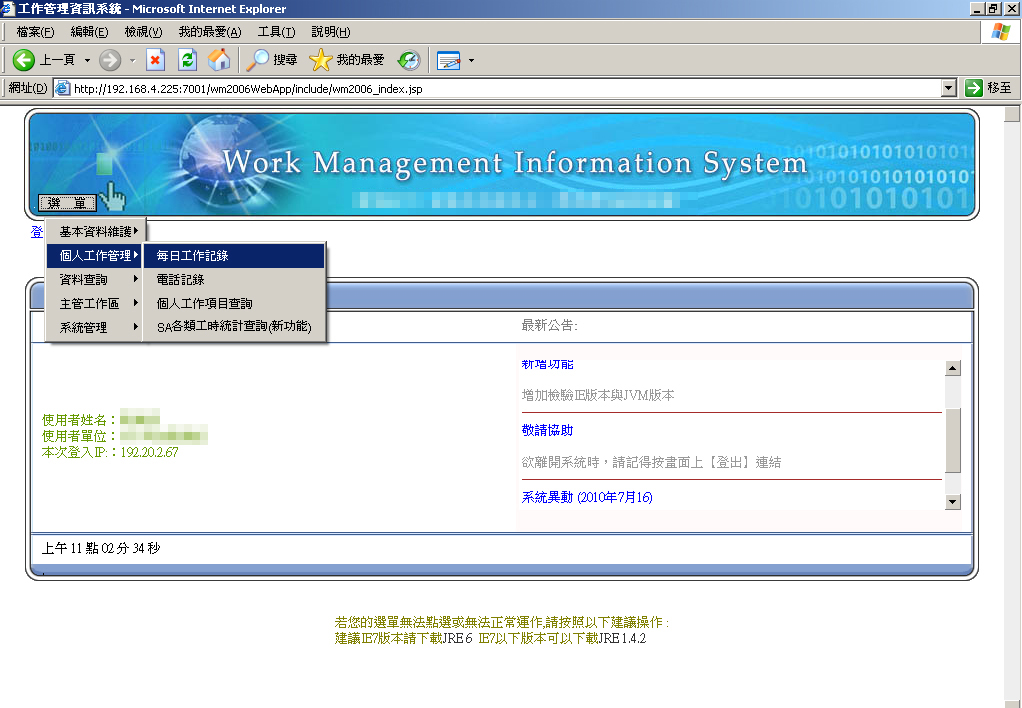Expand the address bar URL dropdown

click(949, 88)
